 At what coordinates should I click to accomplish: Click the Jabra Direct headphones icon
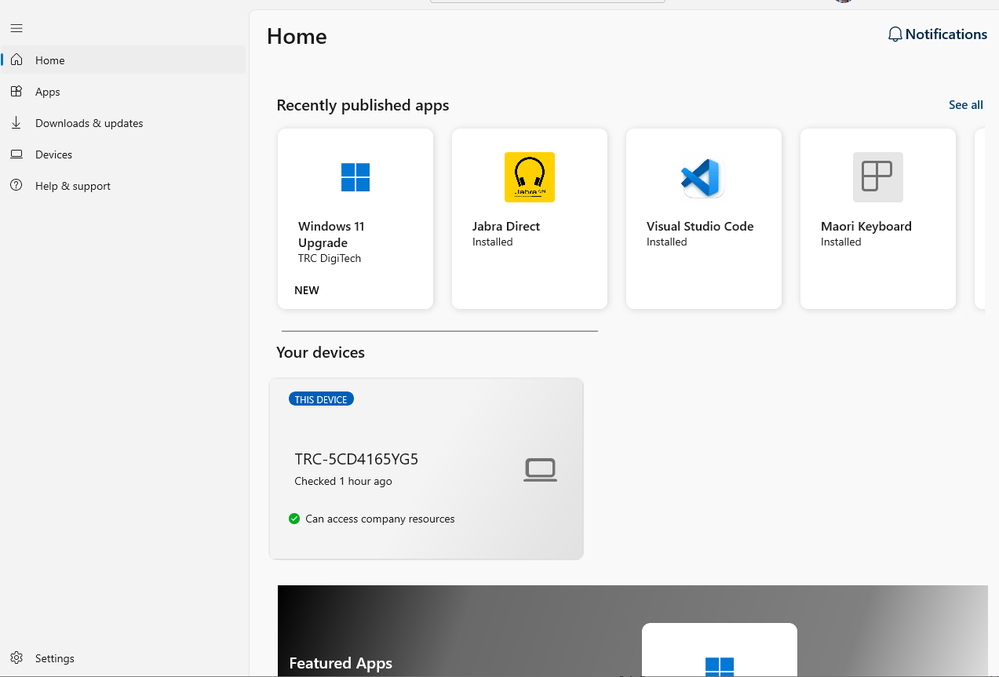(529, 177)
